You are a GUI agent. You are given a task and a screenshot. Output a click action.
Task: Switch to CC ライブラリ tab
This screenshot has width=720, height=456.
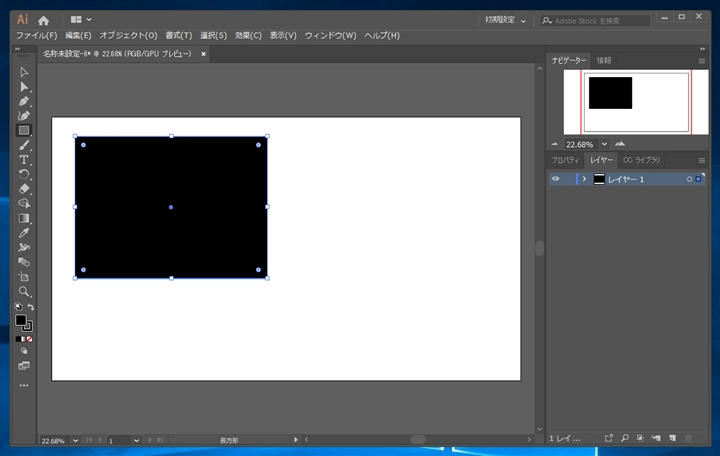(x=641, y=160)
